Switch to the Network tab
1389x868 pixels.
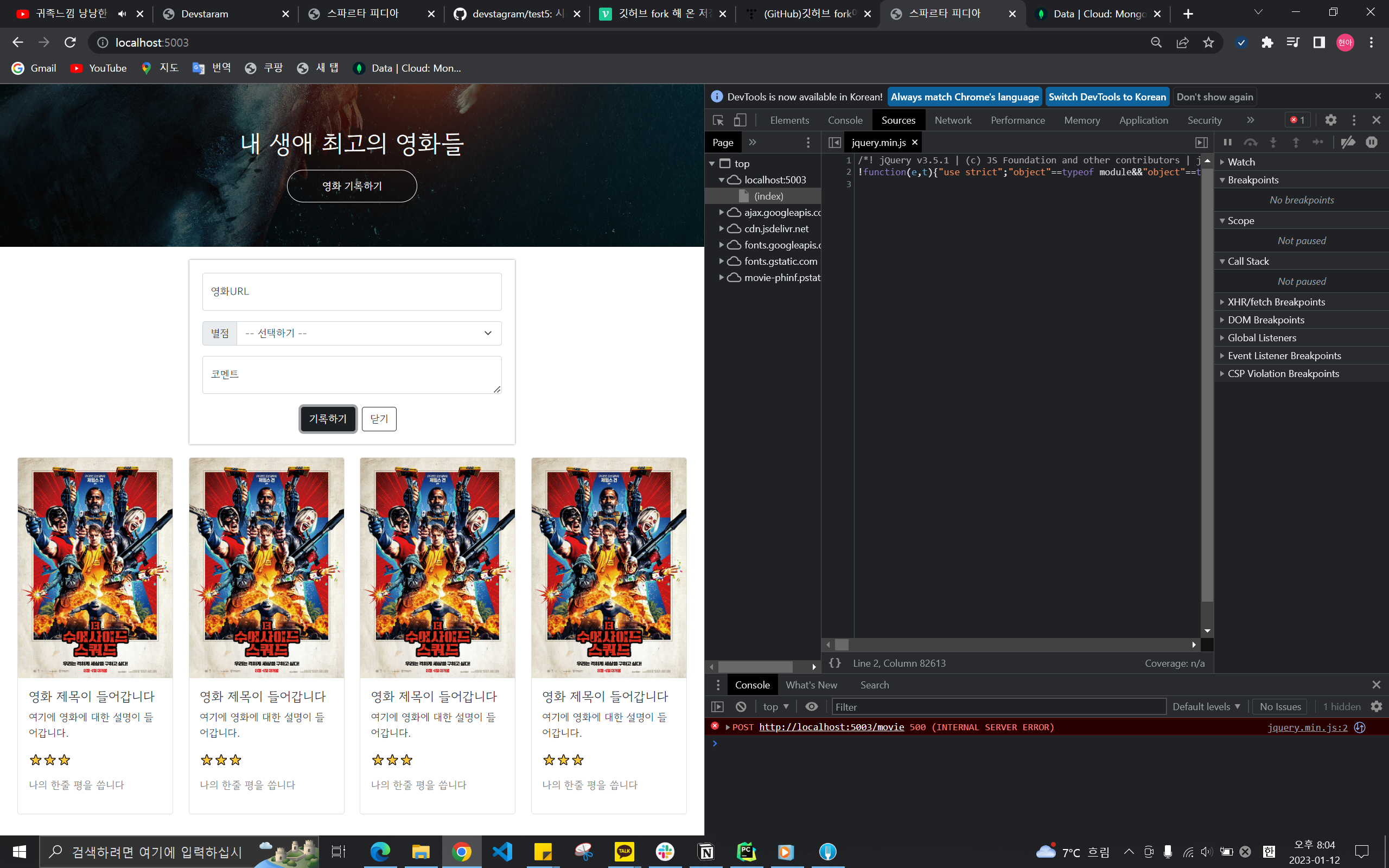[953, 120]
